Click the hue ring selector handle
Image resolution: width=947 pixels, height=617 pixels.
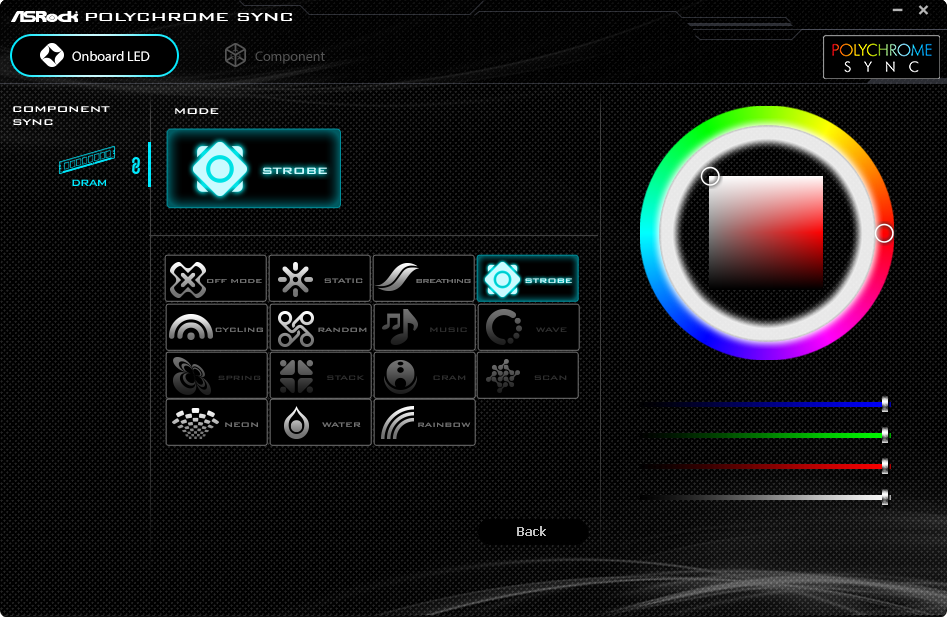coord(884,233)
